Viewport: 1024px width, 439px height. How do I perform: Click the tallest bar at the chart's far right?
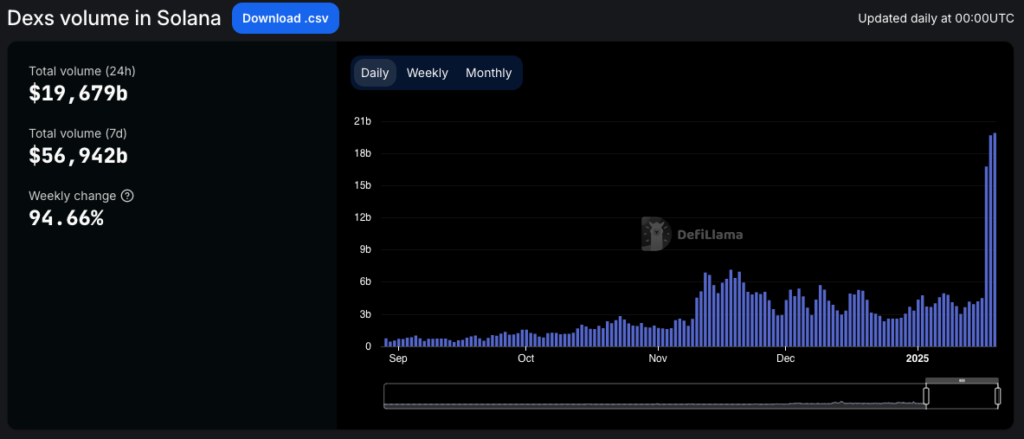coord(995,240)
